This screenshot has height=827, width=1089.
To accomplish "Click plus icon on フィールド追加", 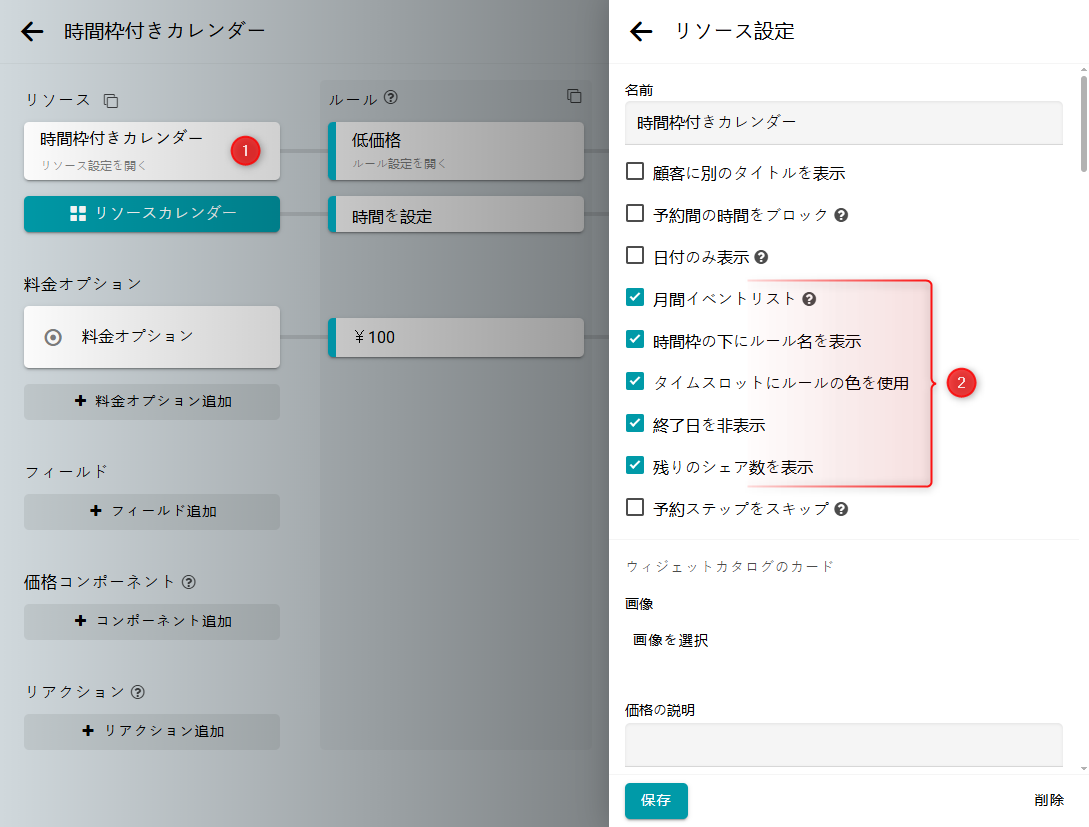I will point(96,510).
